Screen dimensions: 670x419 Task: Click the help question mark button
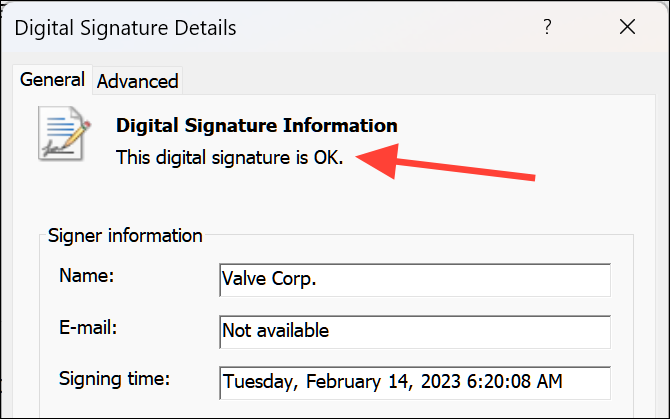[x=547, y=27]
